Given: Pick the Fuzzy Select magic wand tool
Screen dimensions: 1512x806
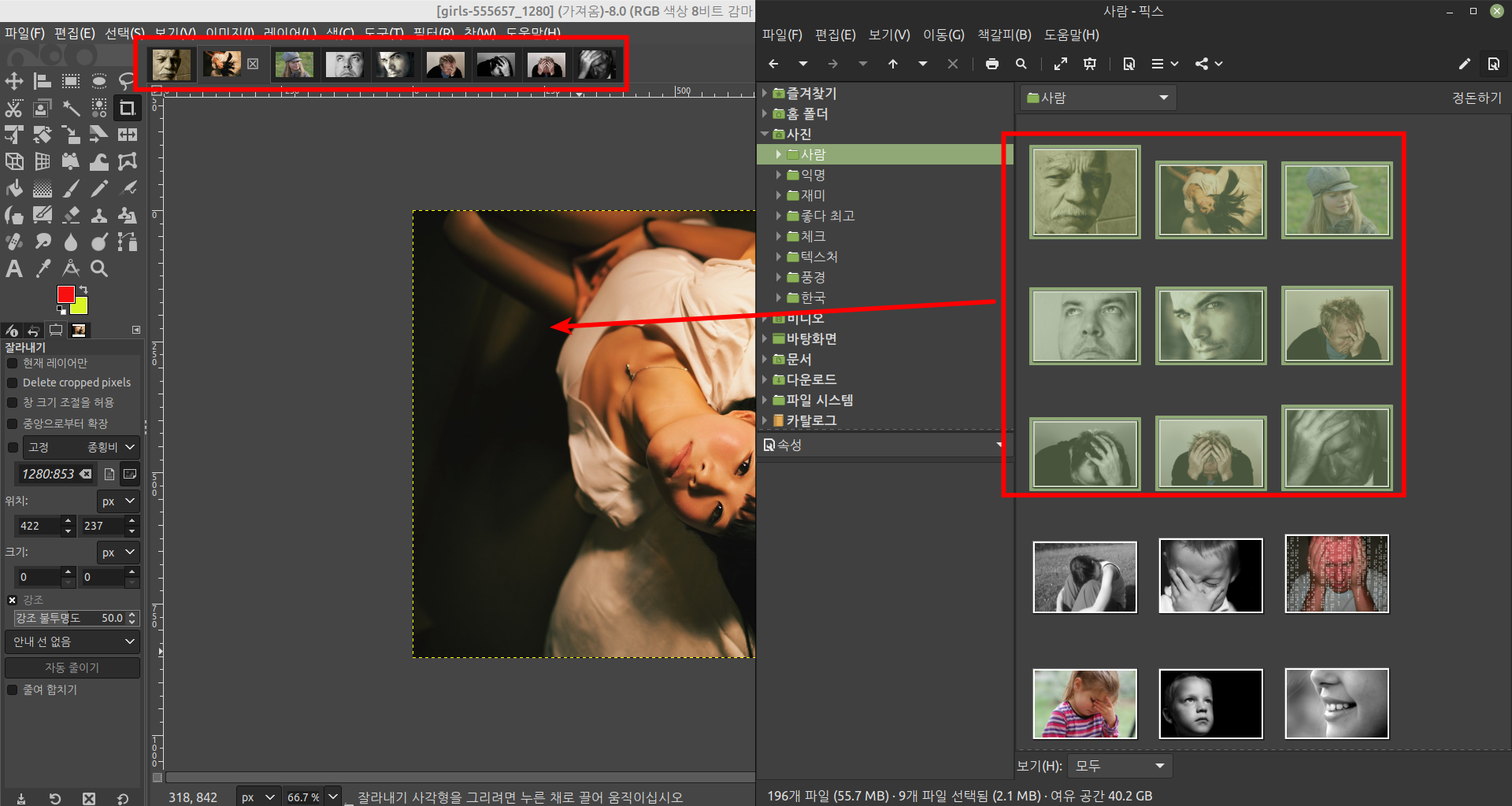Looking at the screenshot, I should coord(71,108).
